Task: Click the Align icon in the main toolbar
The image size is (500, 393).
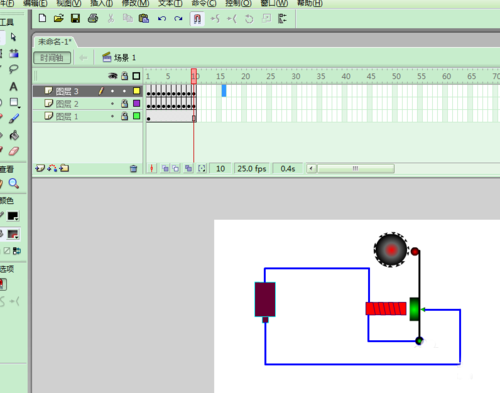Action: coord(282,18)
